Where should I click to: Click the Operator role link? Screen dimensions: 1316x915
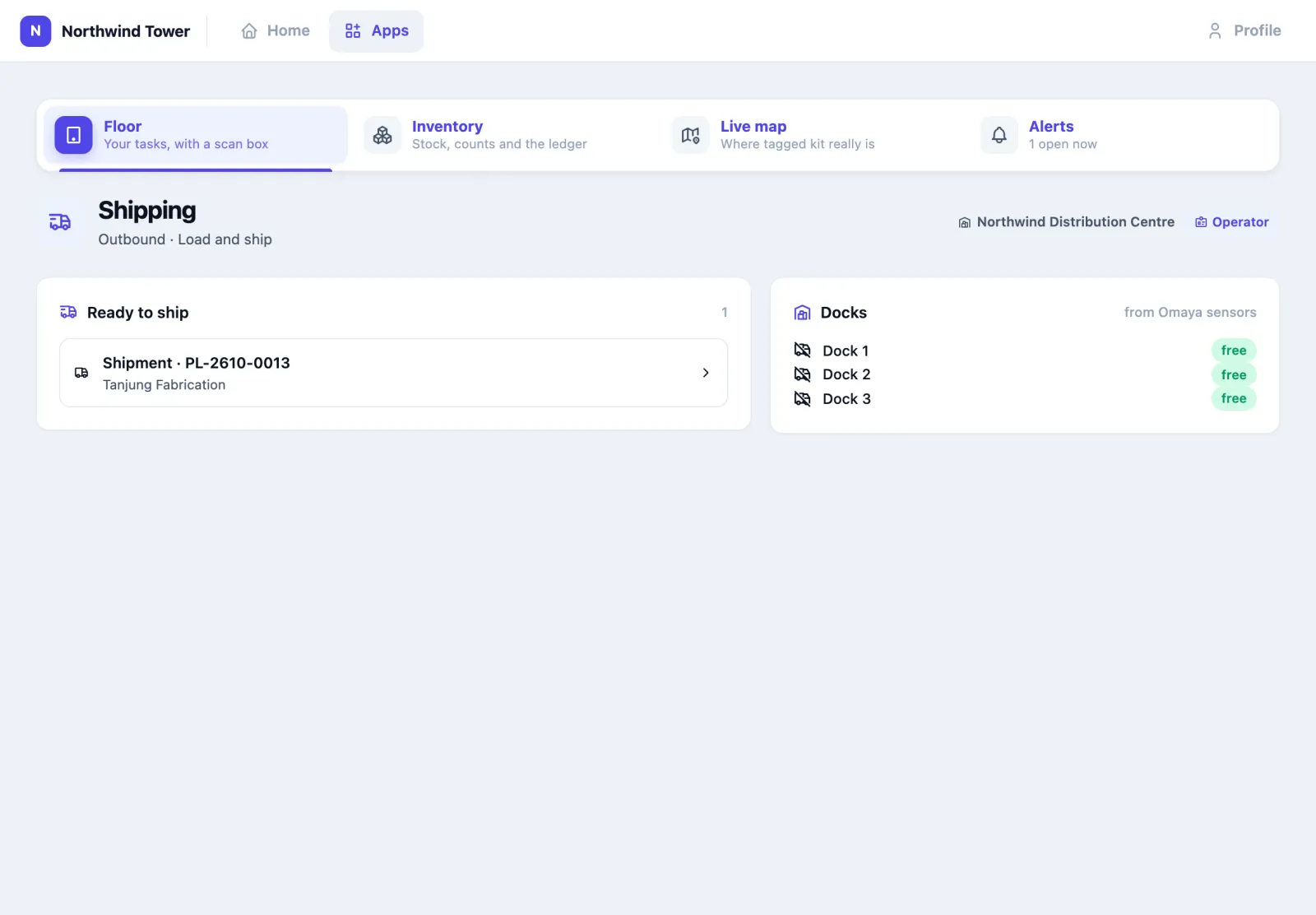(1232, 222)
